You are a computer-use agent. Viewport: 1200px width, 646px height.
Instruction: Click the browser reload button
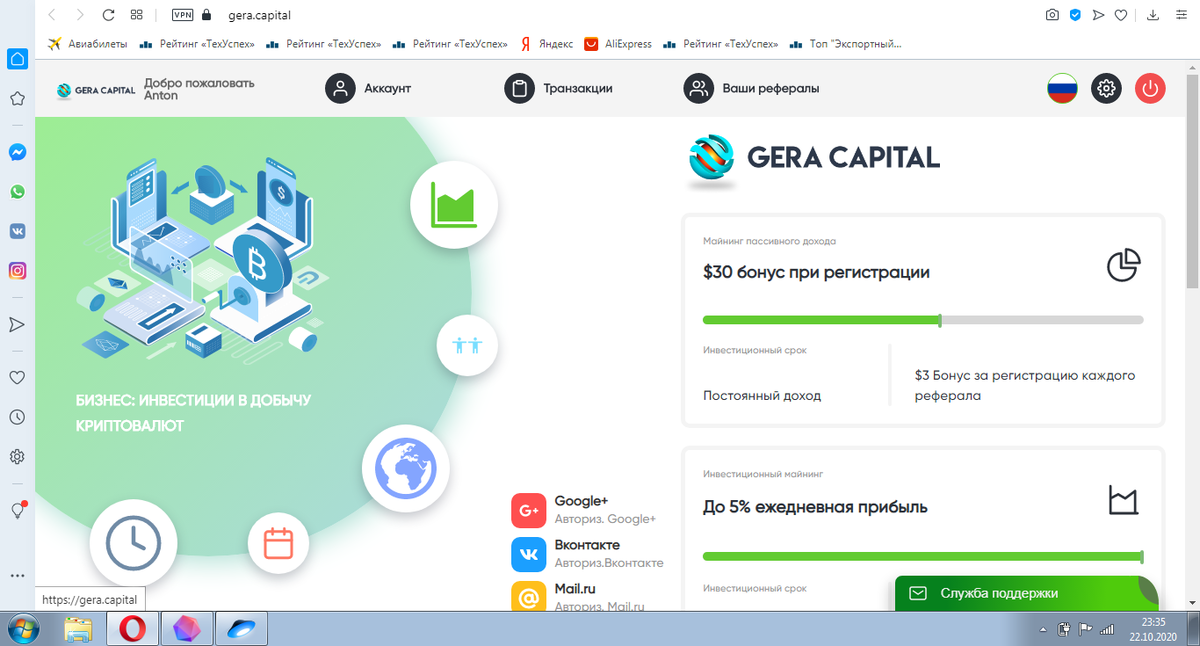point(108,15)
